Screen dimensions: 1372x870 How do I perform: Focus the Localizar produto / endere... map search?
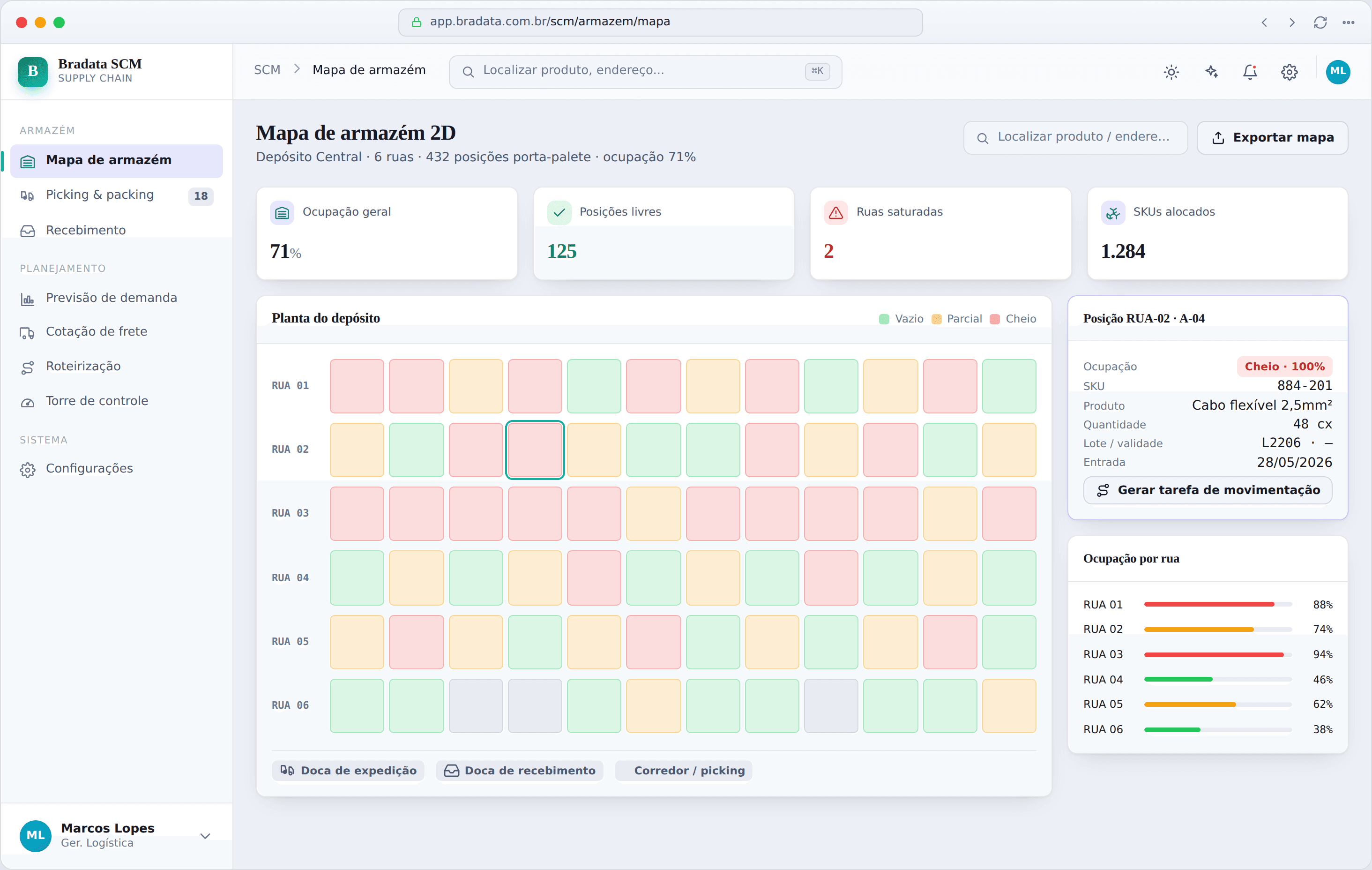1075,138
